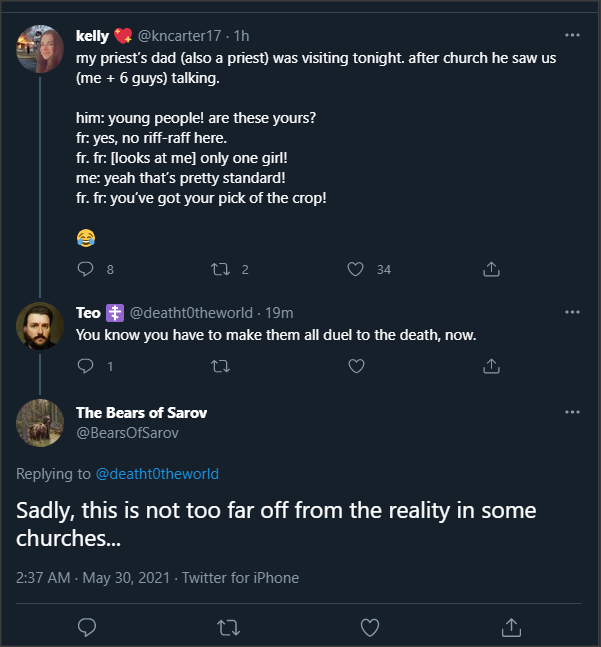Retweet kelly's tweet about the priest

pos(221,269)
